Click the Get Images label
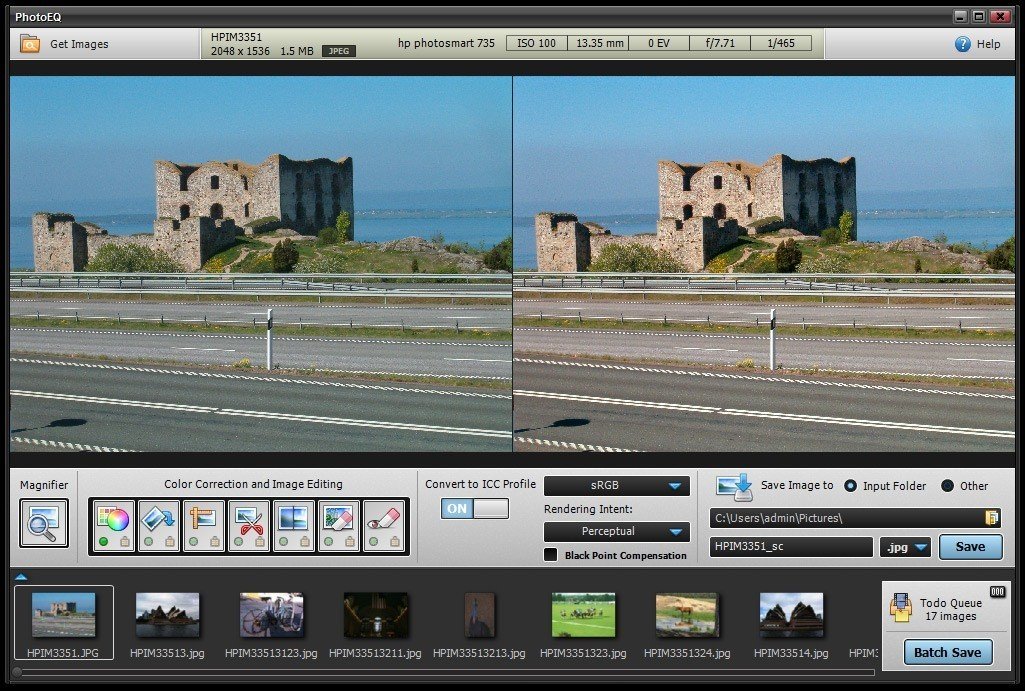The height and width of the screenshot is (691, 1025). (x=79, y=44)
